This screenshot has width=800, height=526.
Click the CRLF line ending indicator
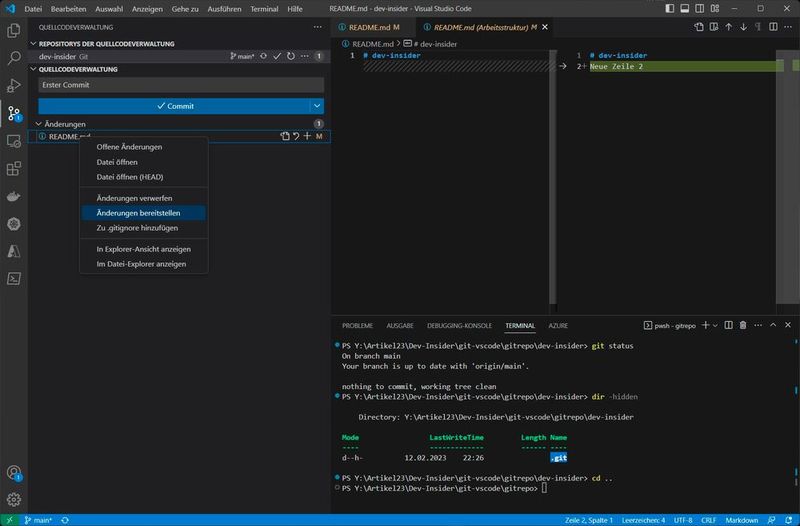point(709,520)
